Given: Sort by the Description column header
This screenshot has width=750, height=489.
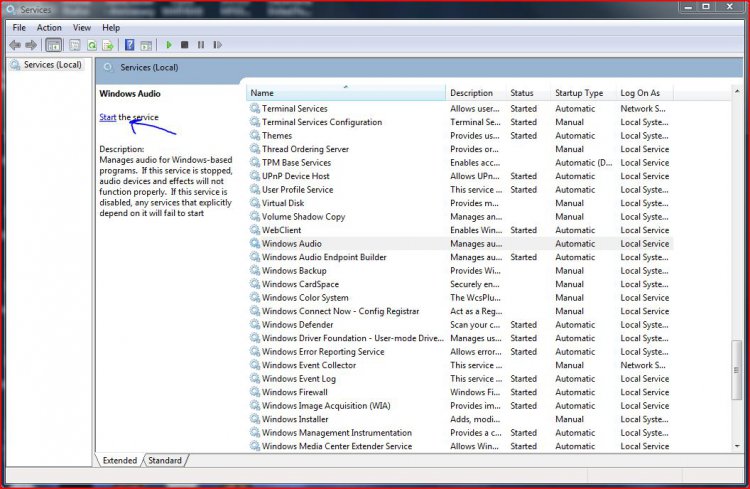Looking at the screenshot, I should click(475, 93).
